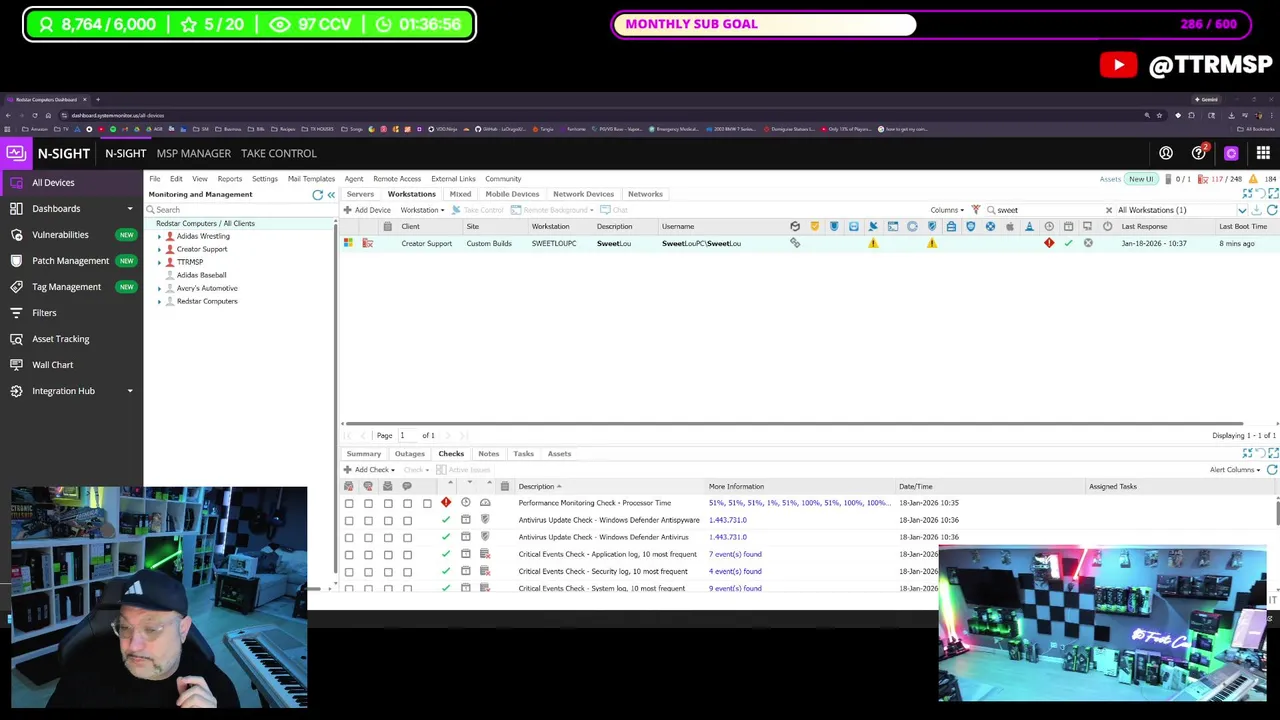
Task: Open the app switcher grid icon
Action: (1263, 153)
